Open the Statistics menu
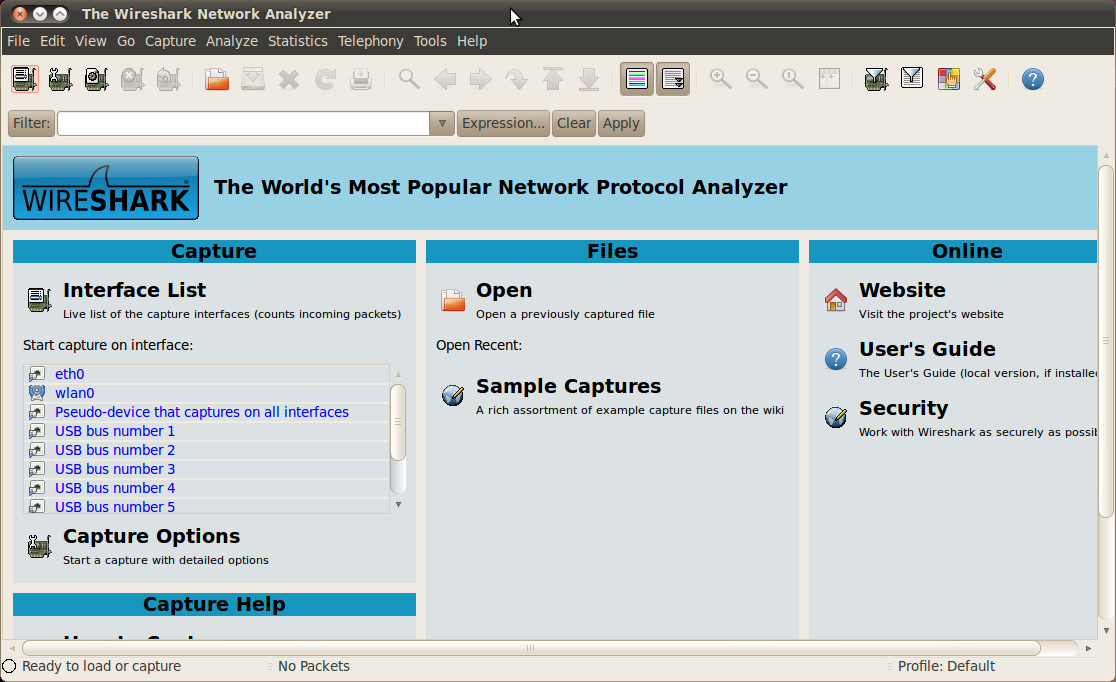1116x682 pixels. click(297, 41)
